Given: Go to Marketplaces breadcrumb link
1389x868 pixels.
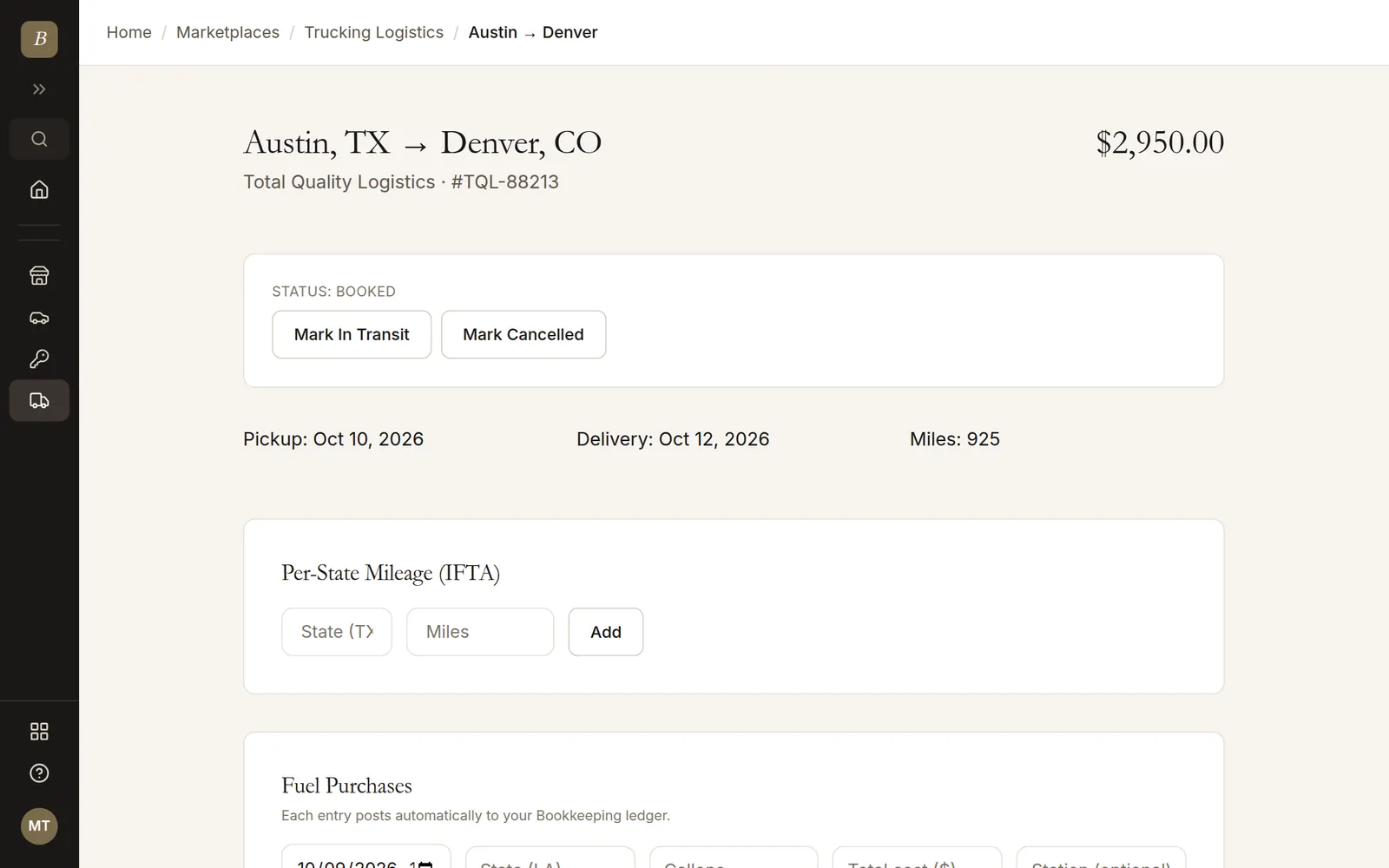Looking at the screenshot, I should pyautogui.click(x=227, y=32).
